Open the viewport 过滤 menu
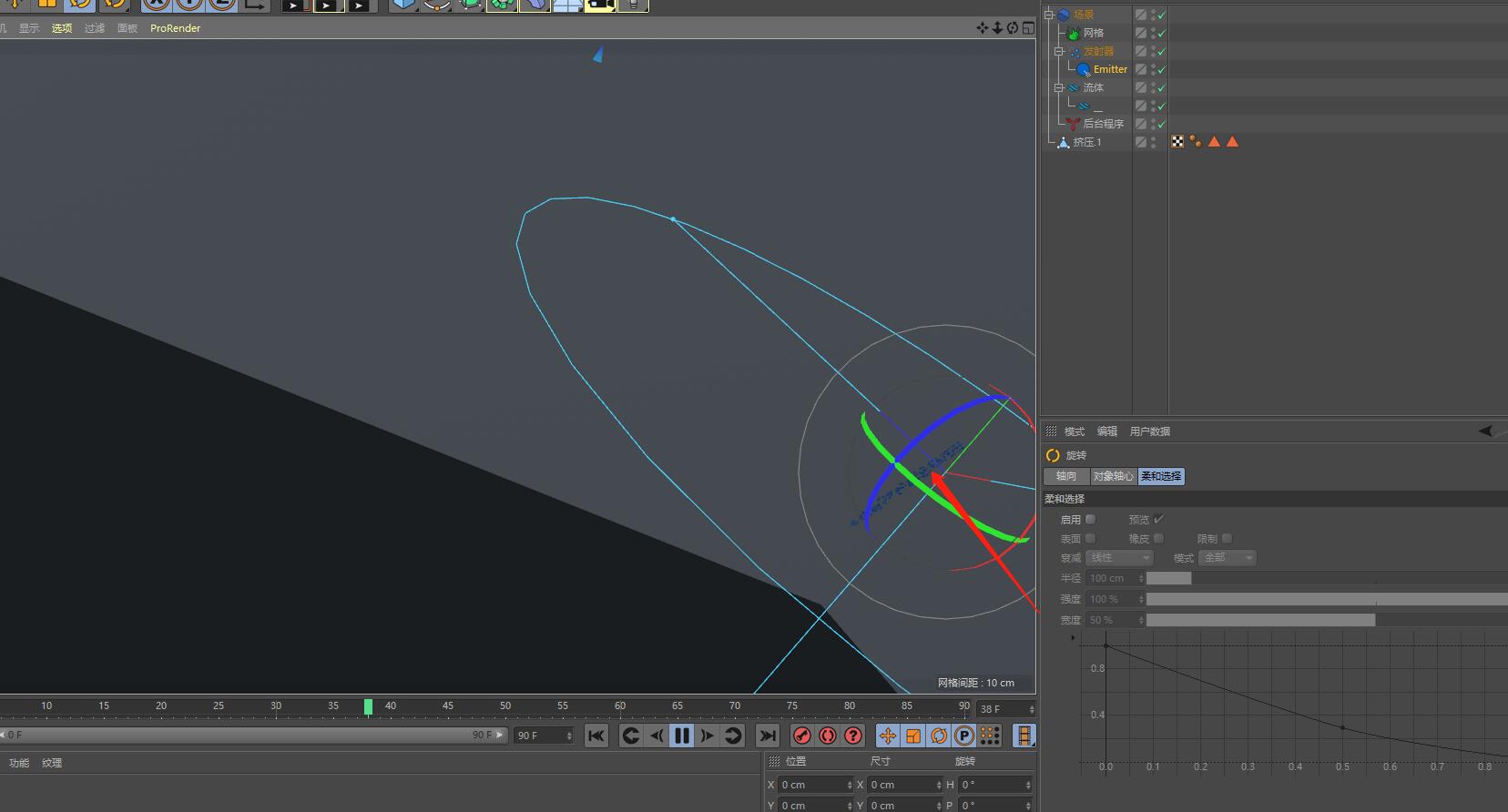The width and height of the screenshot is (1508, 812). tap(95, 28)
